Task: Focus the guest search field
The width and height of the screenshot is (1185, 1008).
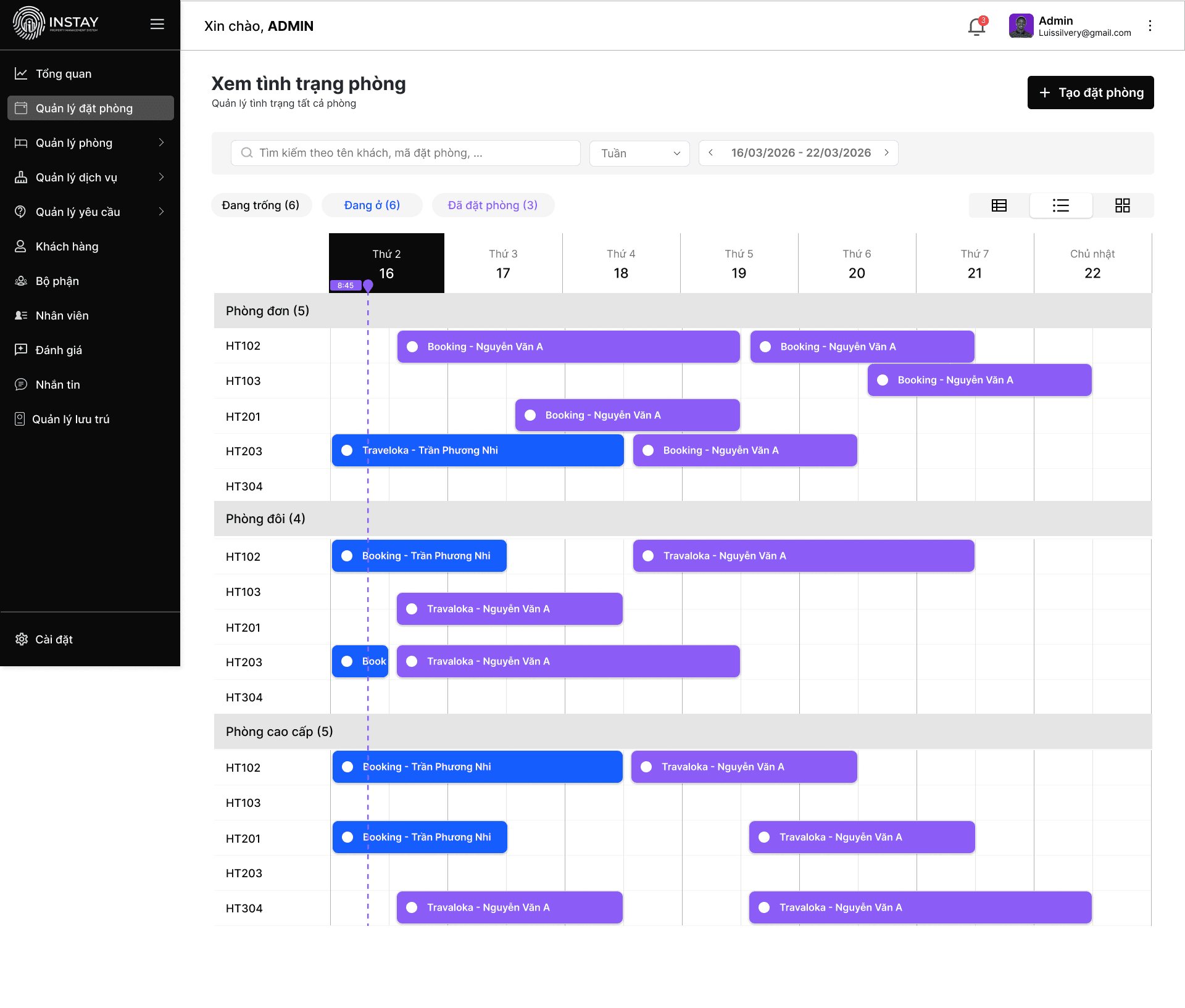Action: click(x=405, y=153)
